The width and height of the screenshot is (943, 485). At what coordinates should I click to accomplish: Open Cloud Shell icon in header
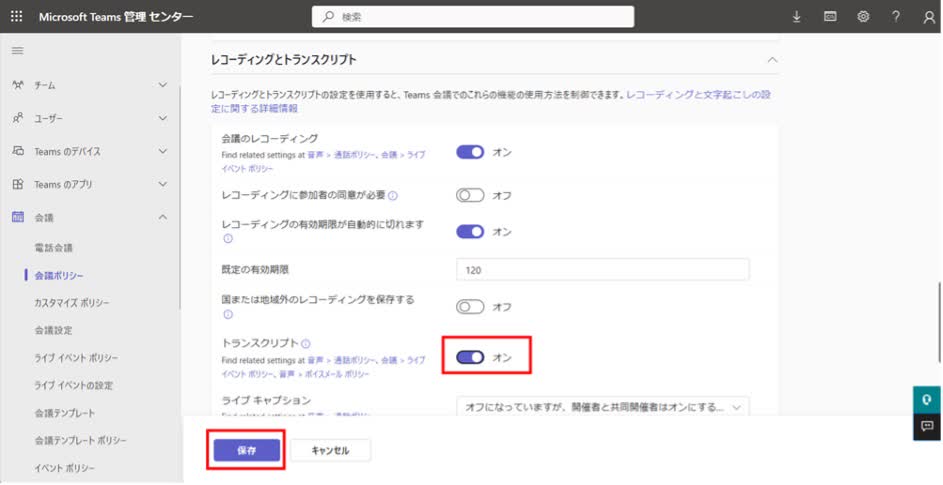tap(830, 17)
